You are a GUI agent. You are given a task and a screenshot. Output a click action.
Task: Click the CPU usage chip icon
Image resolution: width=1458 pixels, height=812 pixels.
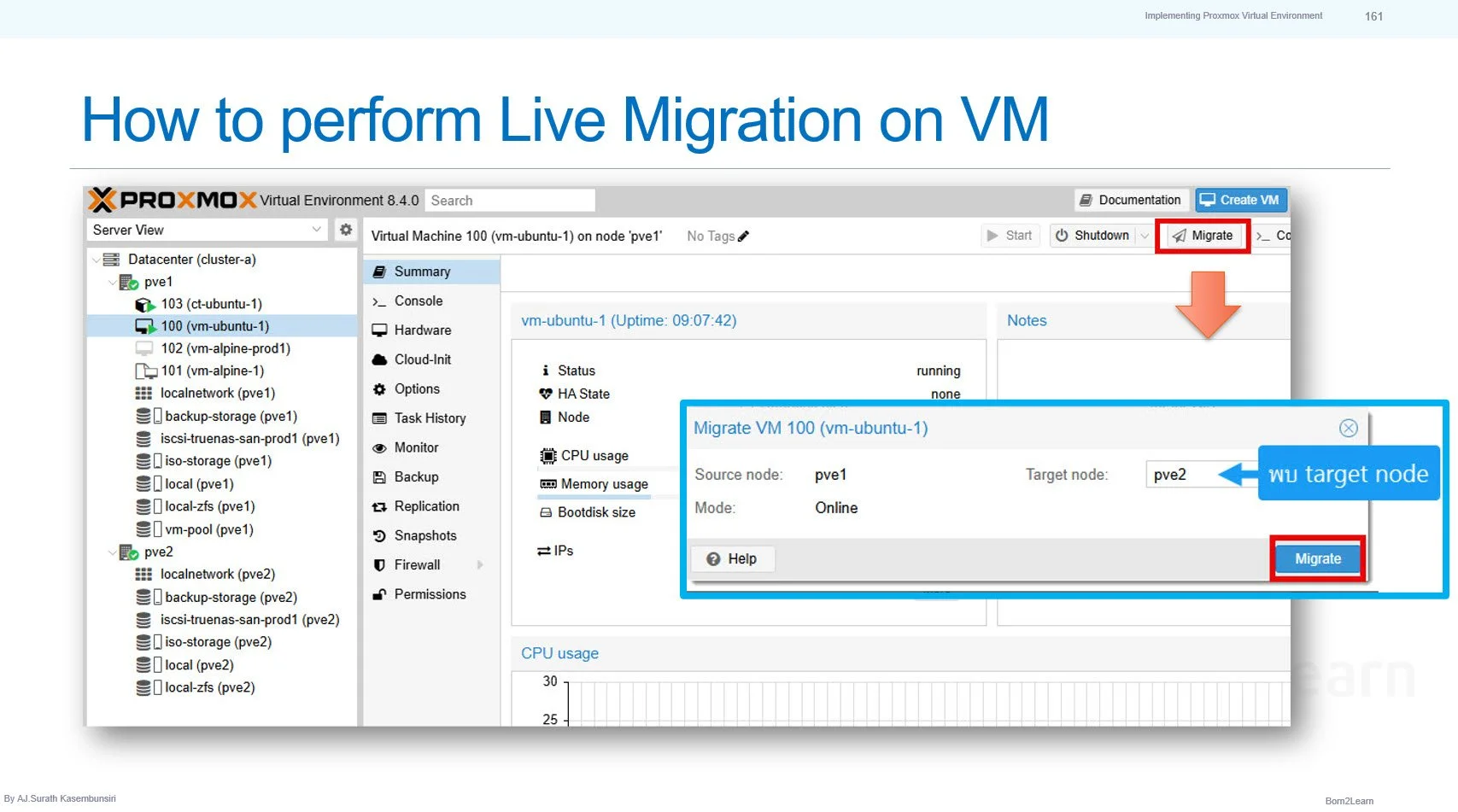click(547, 456)
